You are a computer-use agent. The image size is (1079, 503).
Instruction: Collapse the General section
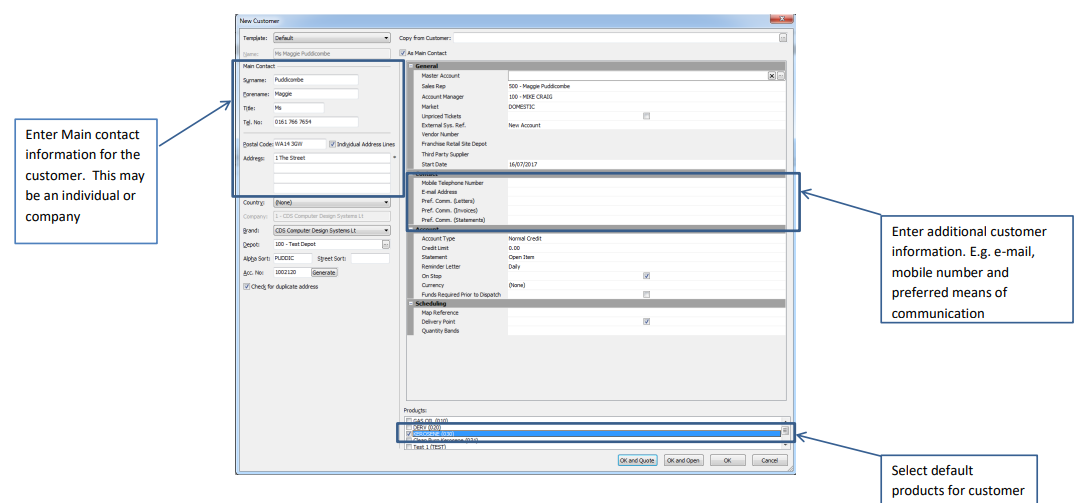point(410,66)
